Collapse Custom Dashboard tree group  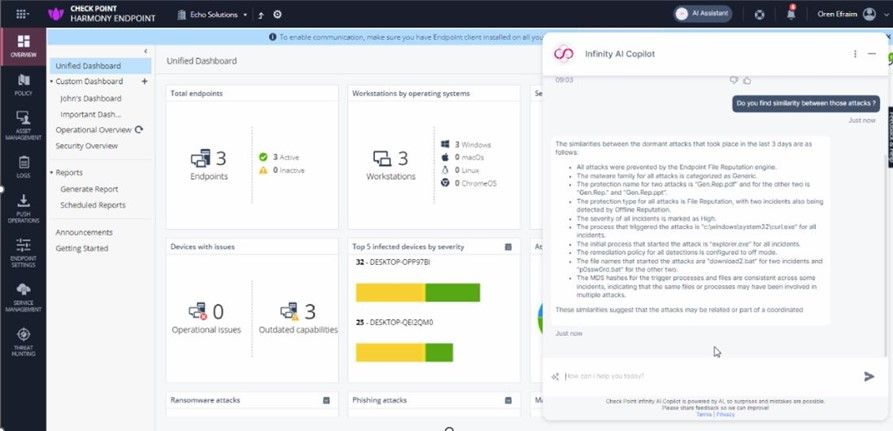coord(52,81)
